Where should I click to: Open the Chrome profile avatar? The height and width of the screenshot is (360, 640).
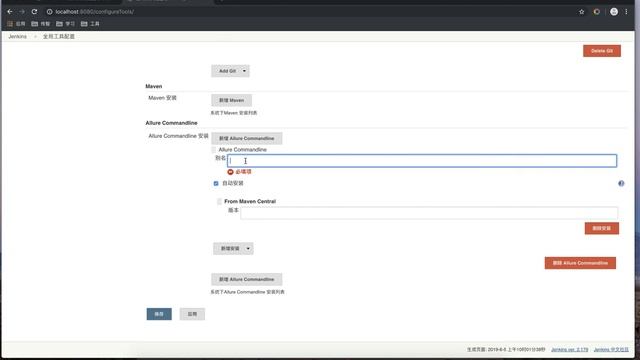point(614,12)
